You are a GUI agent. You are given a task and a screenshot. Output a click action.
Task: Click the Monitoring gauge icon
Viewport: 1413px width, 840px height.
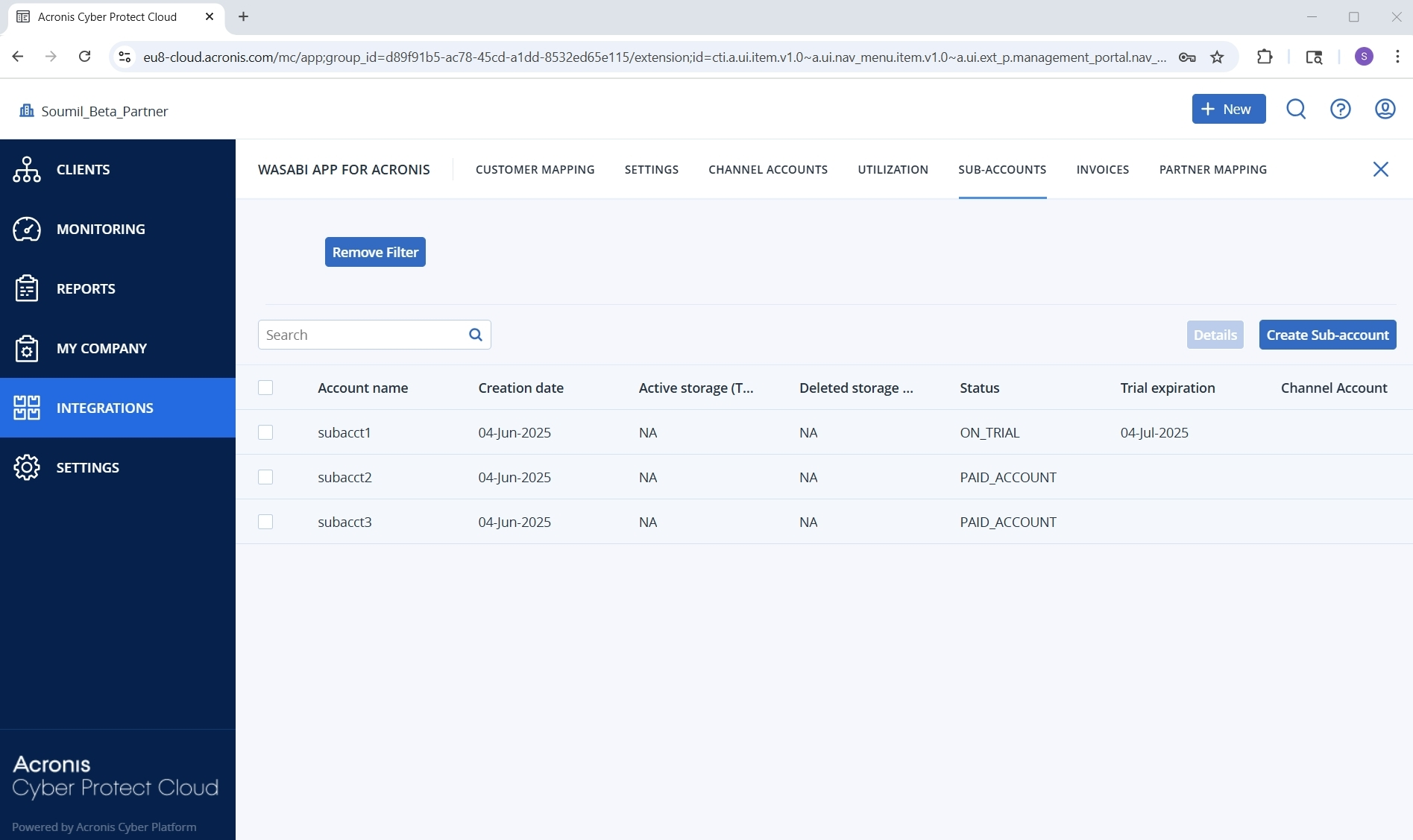(27, 229)
